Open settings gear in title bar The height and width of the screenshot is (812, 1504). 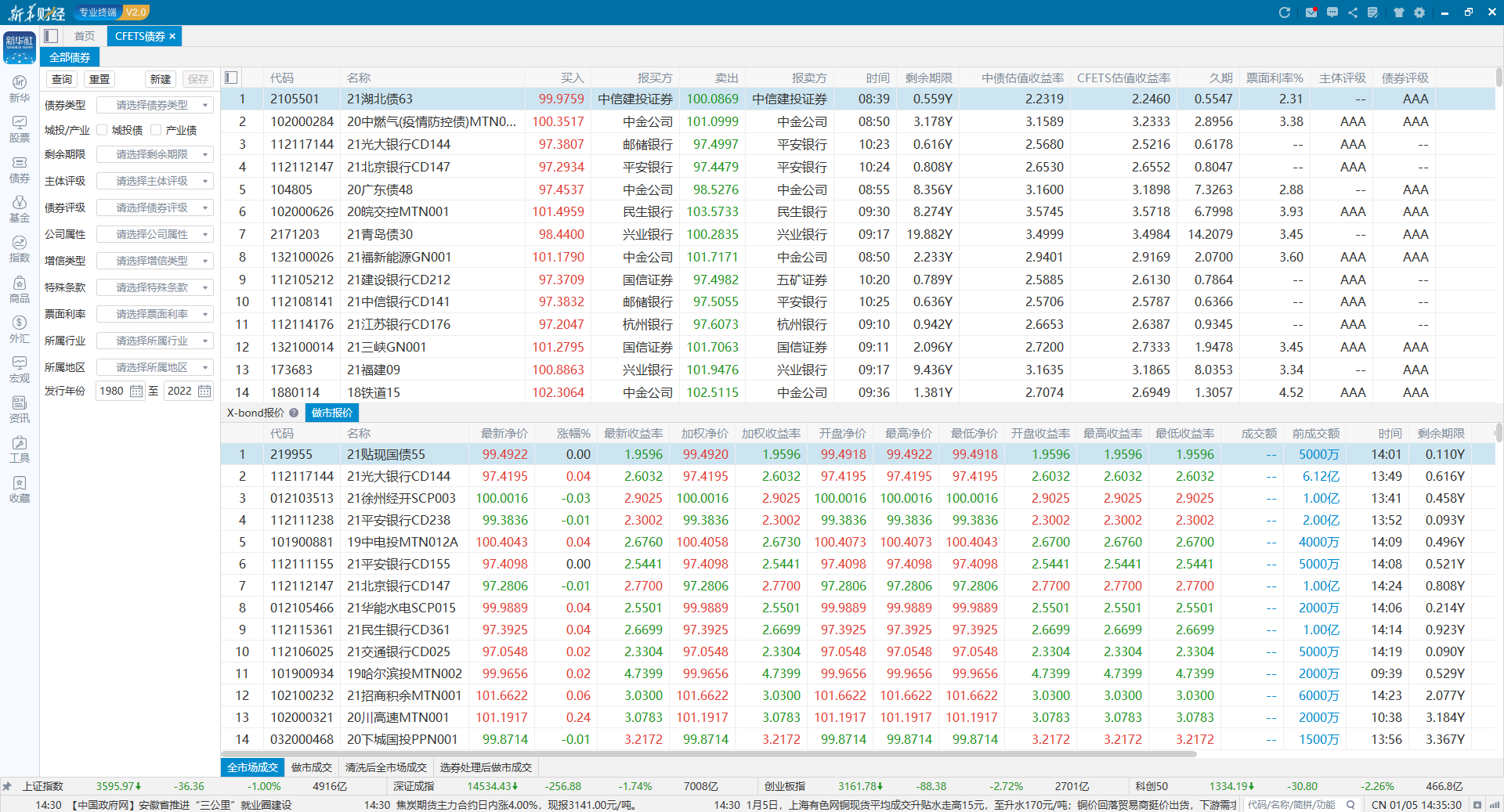click(x=1419, y=13)
